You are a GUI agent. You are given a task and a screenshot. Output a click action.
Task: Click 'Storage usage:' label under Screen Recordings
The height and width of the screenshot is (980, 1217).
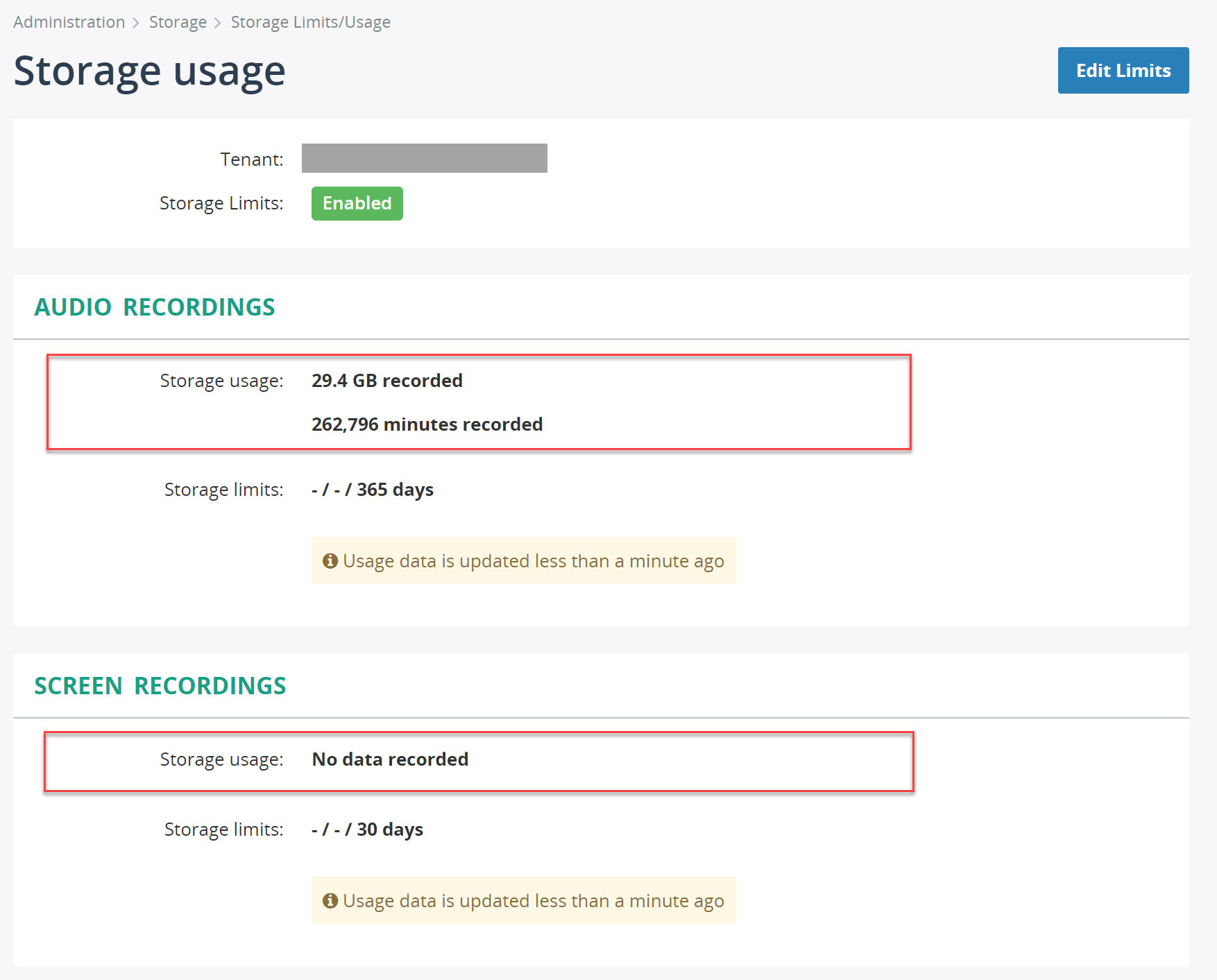click(221, 759)
